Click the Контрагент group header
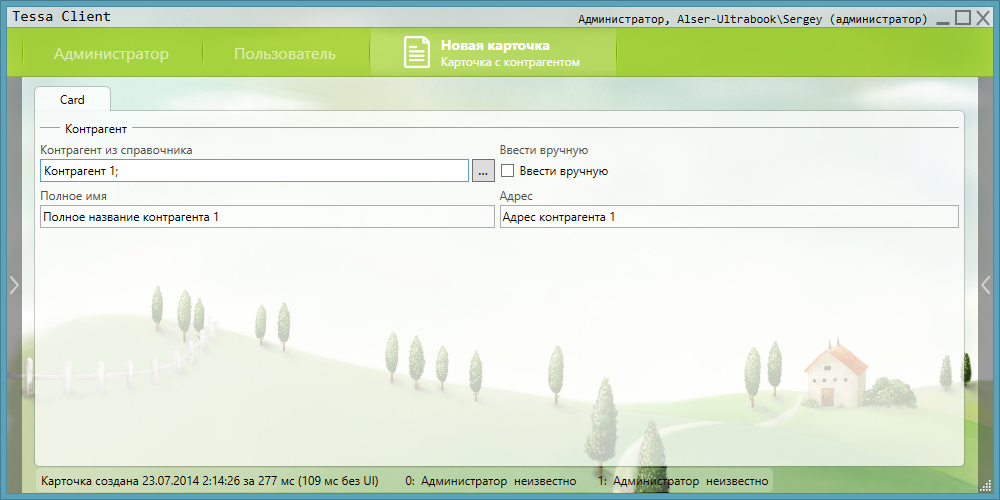The height and width of the screenshot is (500, 1000). 95,129
